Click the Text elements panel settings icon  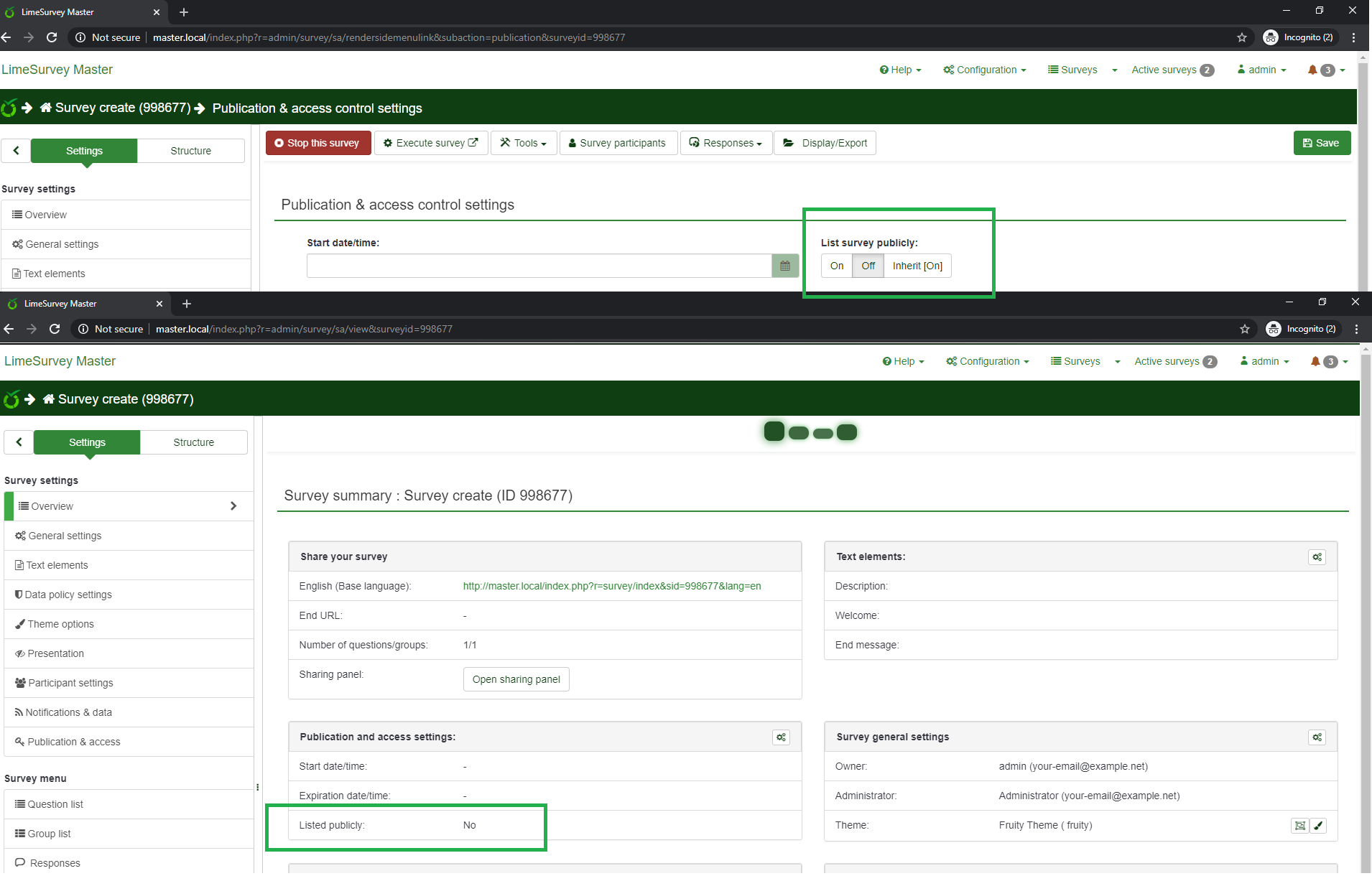(x=1317, y=557)
